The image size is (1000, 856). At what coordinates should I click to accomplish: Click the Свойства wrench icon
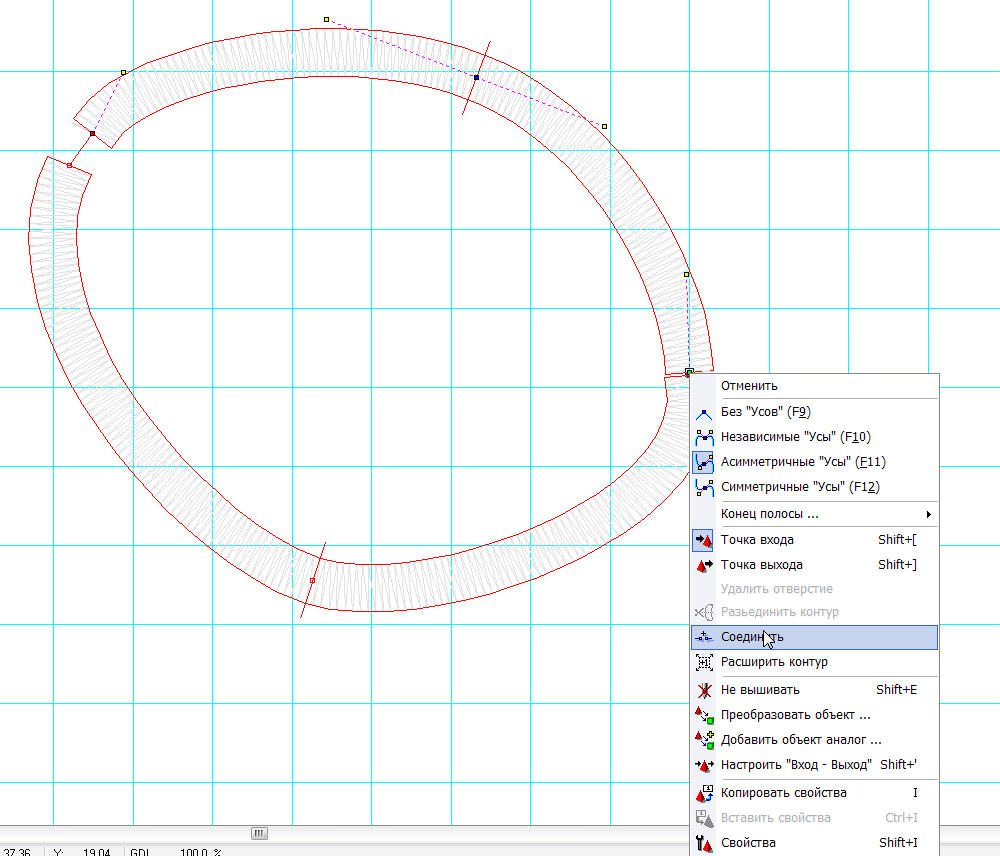pos(704,843)
